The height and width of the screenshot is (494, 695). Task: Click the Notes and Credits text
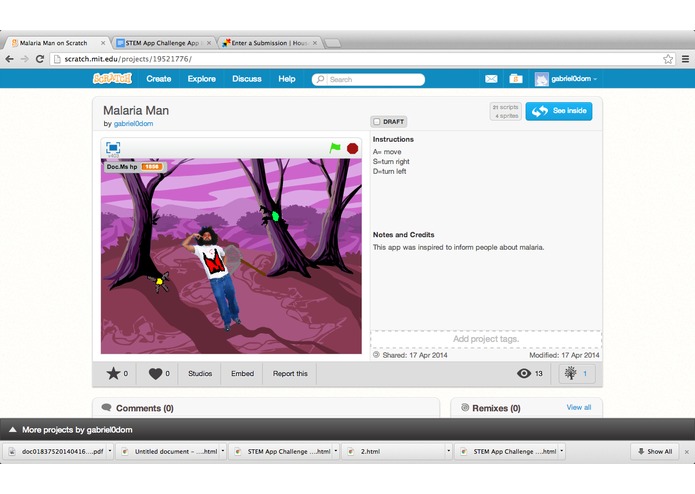458,247
